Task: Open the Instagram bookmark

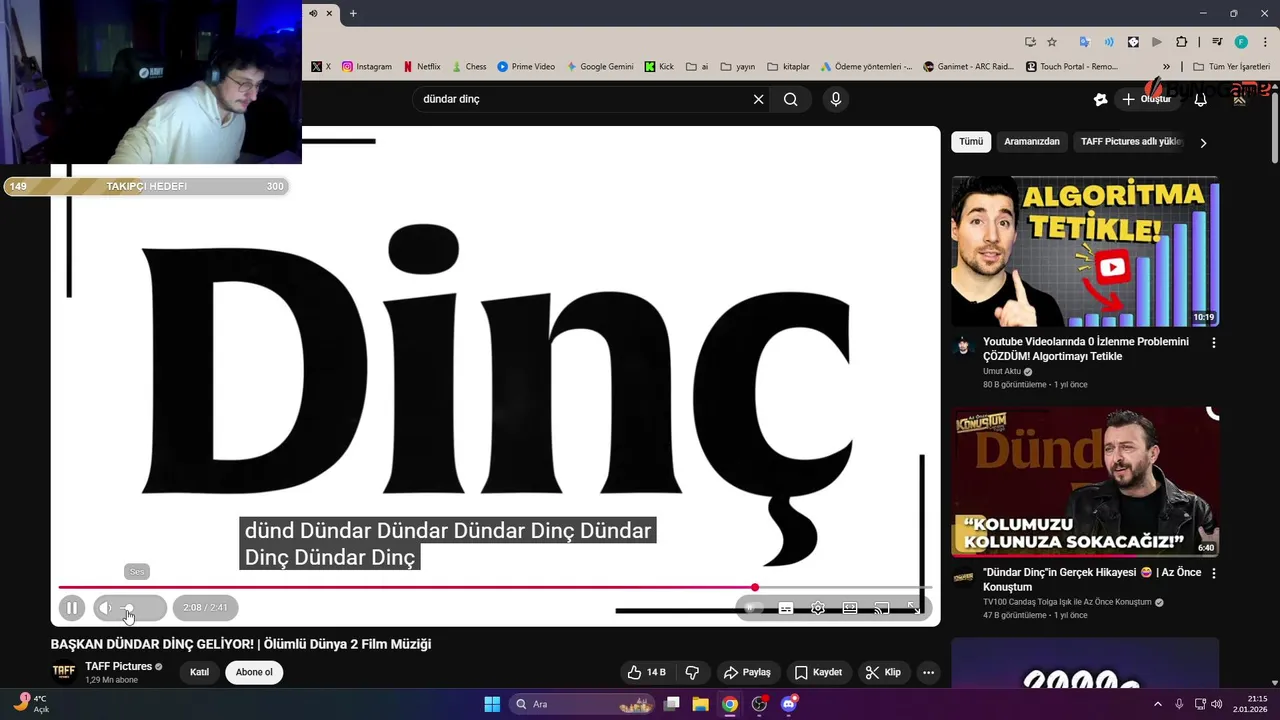Action: coord(367,67)
